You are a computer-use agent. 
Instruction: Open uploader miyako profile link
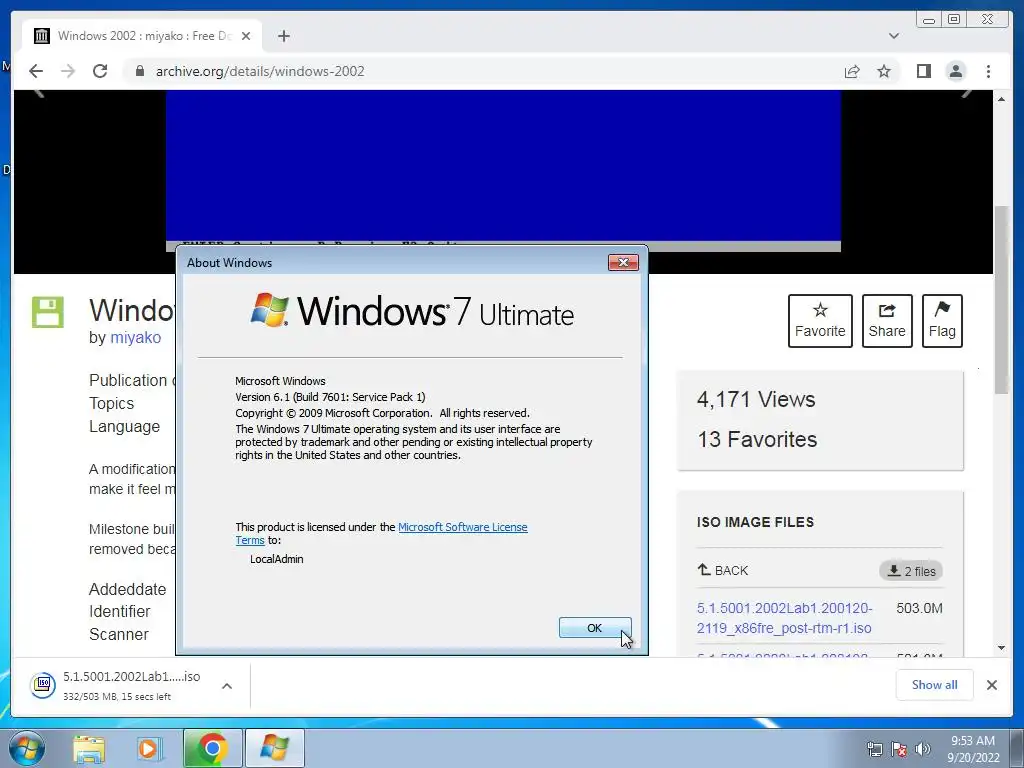click(135, 338)
